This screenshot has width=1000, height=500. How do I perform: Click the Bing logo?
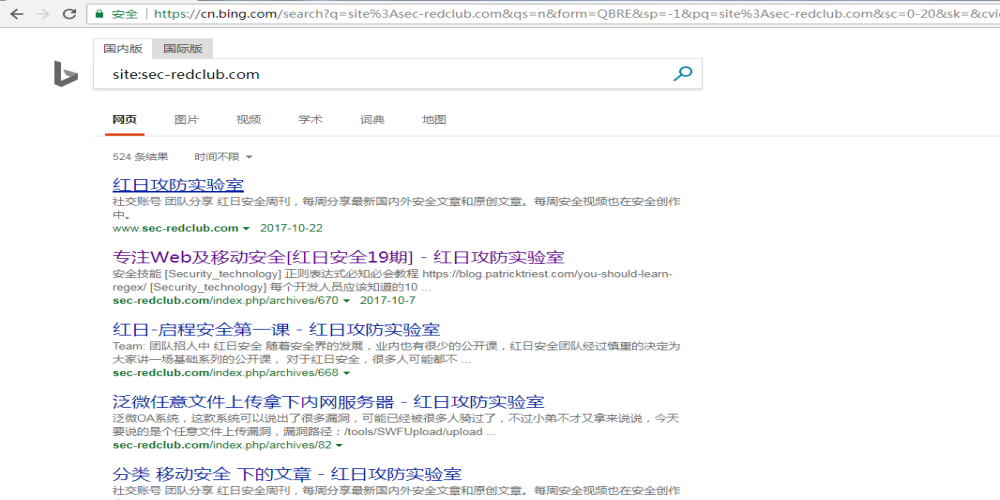coord(65,74)
